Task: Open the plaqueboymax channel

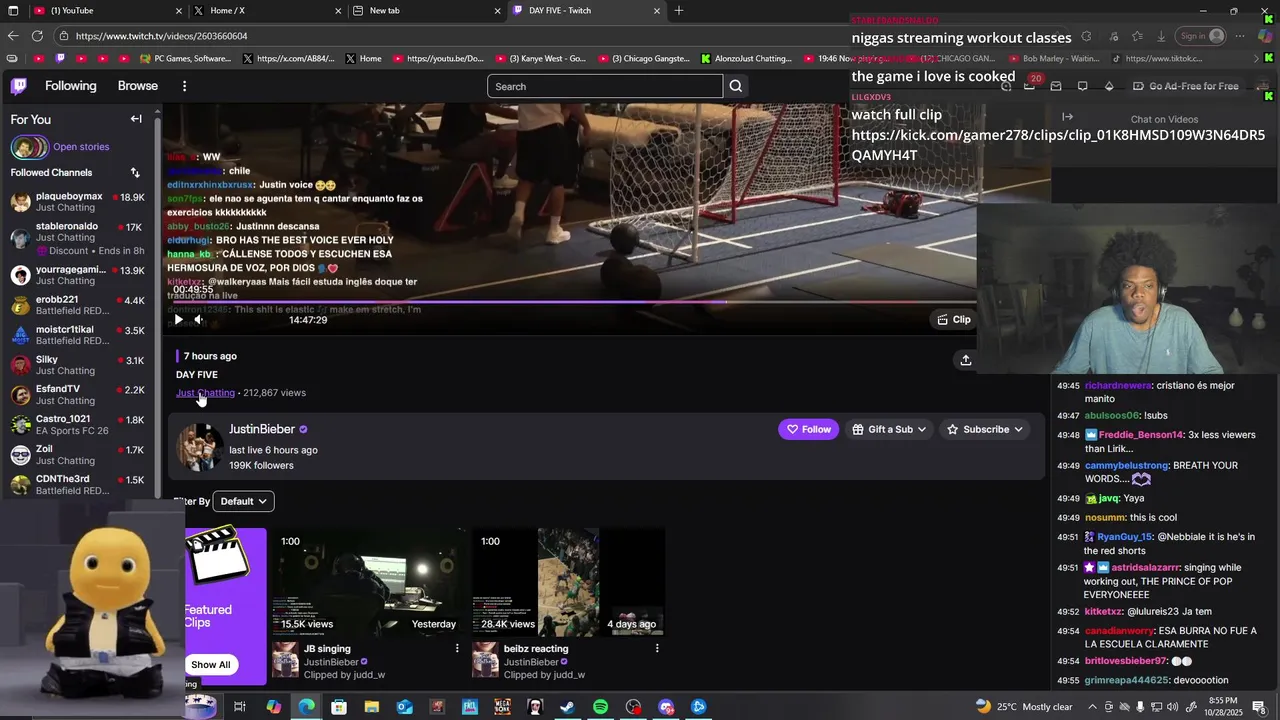Action: [x=78, y=203]
